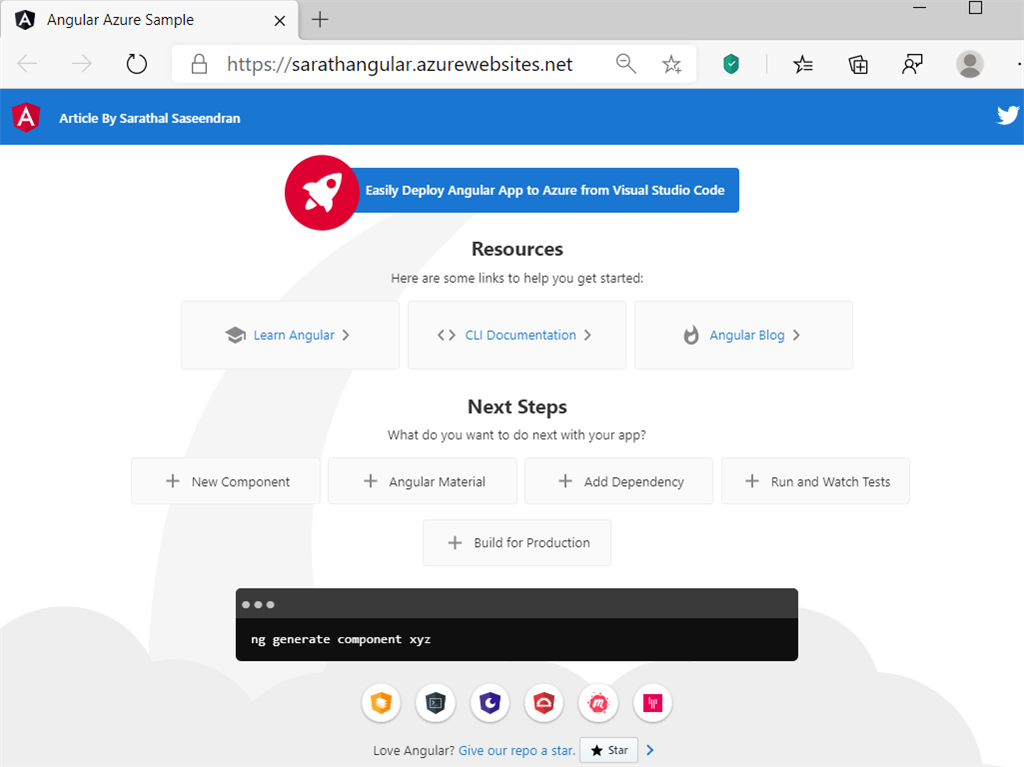The height and width of the screenshot is (767, 1024).
Task: Open the Angular Material shield icon
Action: pos(381,703)
